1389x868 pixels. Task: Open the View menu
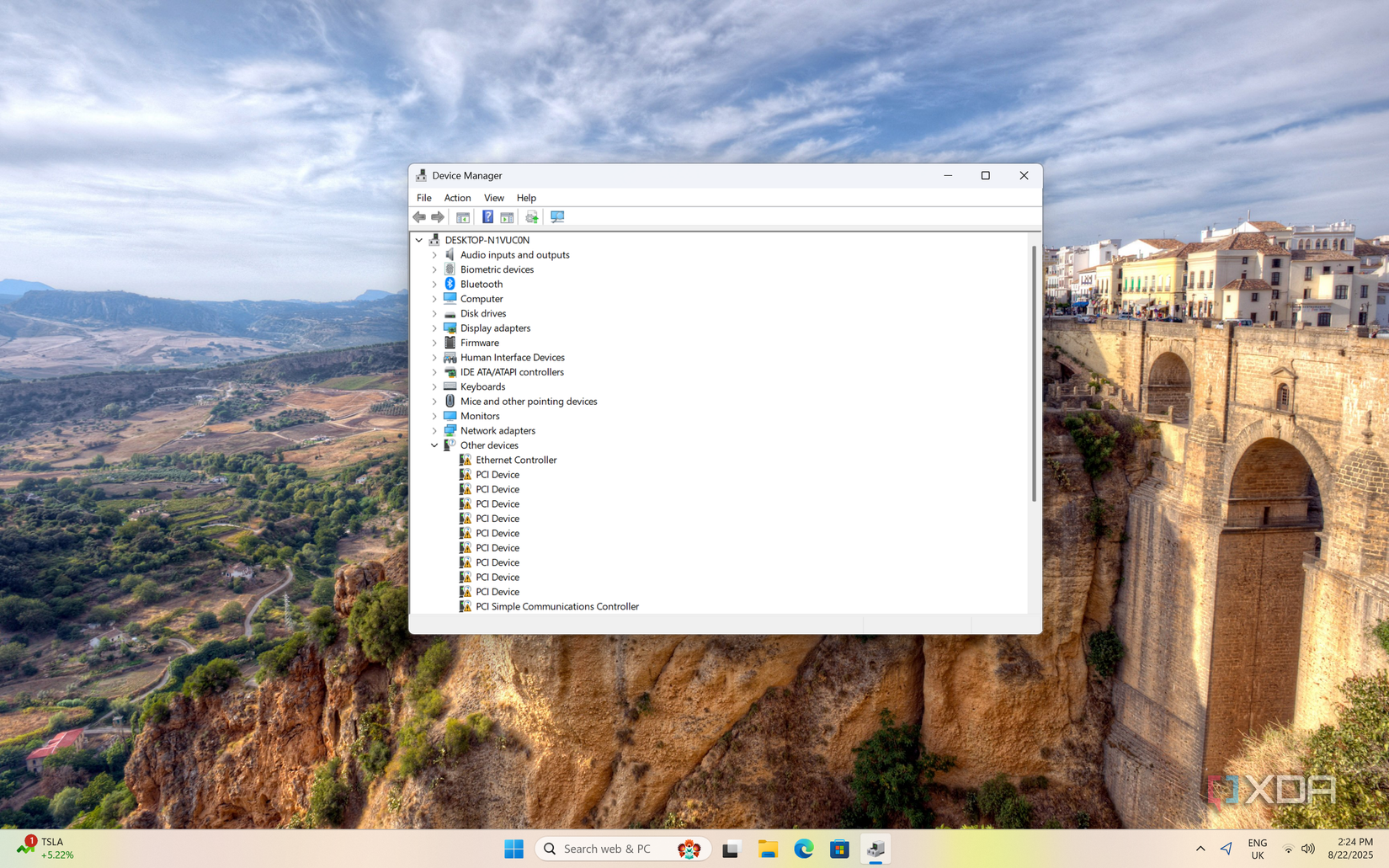[493, 197]
